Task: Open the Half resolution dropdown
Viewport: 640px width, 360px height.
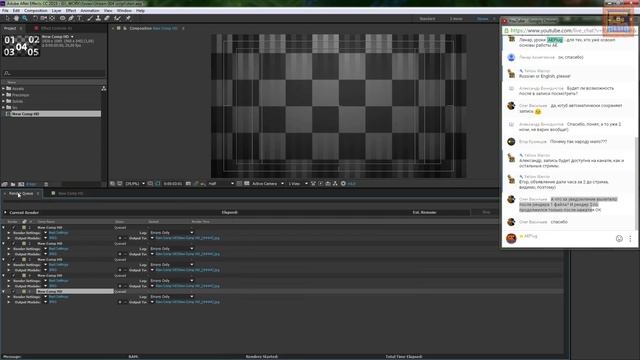Action: click(221, 184)
